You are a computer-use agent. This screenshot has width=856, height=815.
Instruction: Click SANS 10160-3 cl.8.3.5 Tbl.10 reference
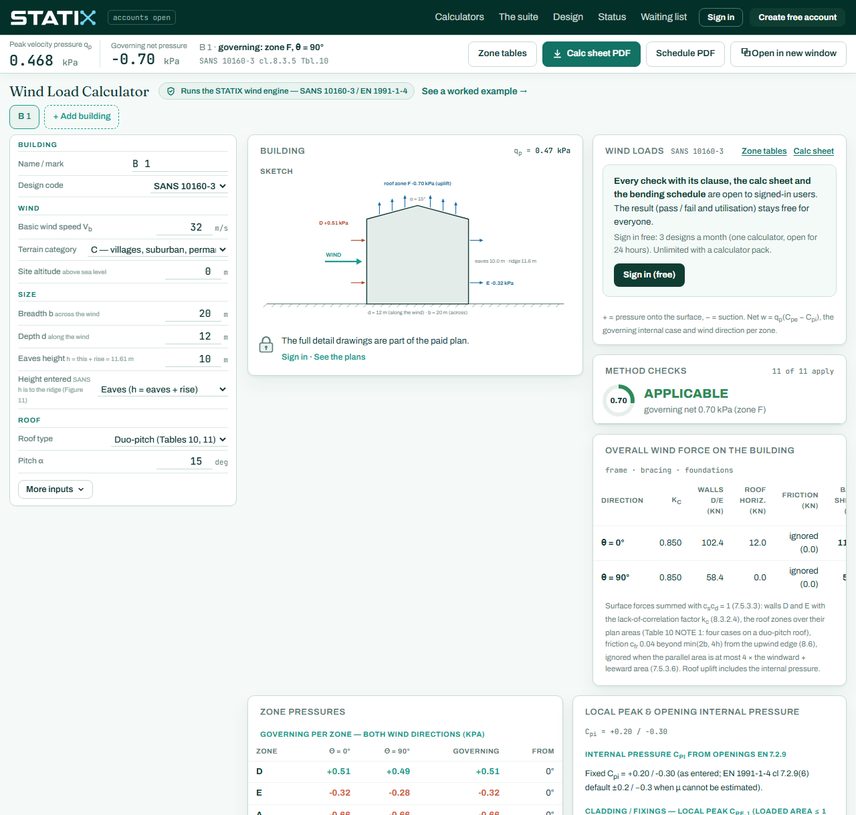pyautogui.click(x=264, y=61)
